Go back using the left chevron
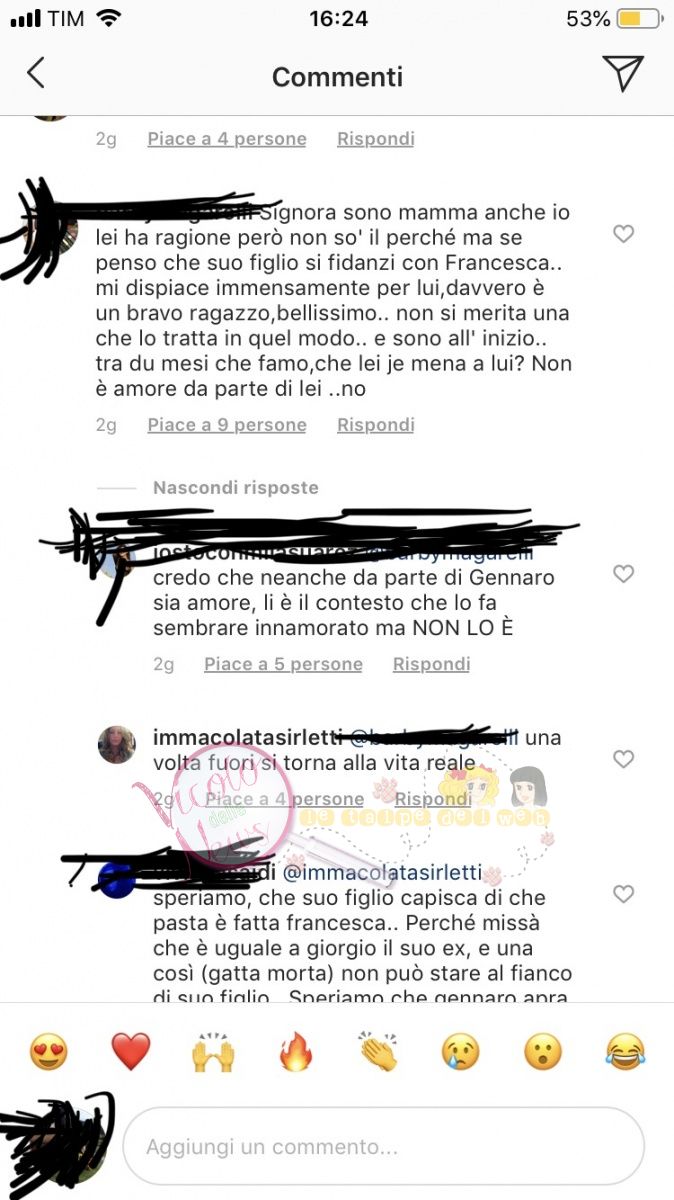This screenshot has height=1200, width=674. tap(36, 74)
